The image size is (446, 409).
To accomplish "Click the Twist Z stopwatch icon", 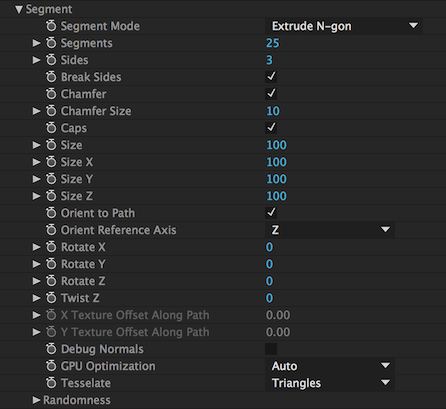I will 51,298.
